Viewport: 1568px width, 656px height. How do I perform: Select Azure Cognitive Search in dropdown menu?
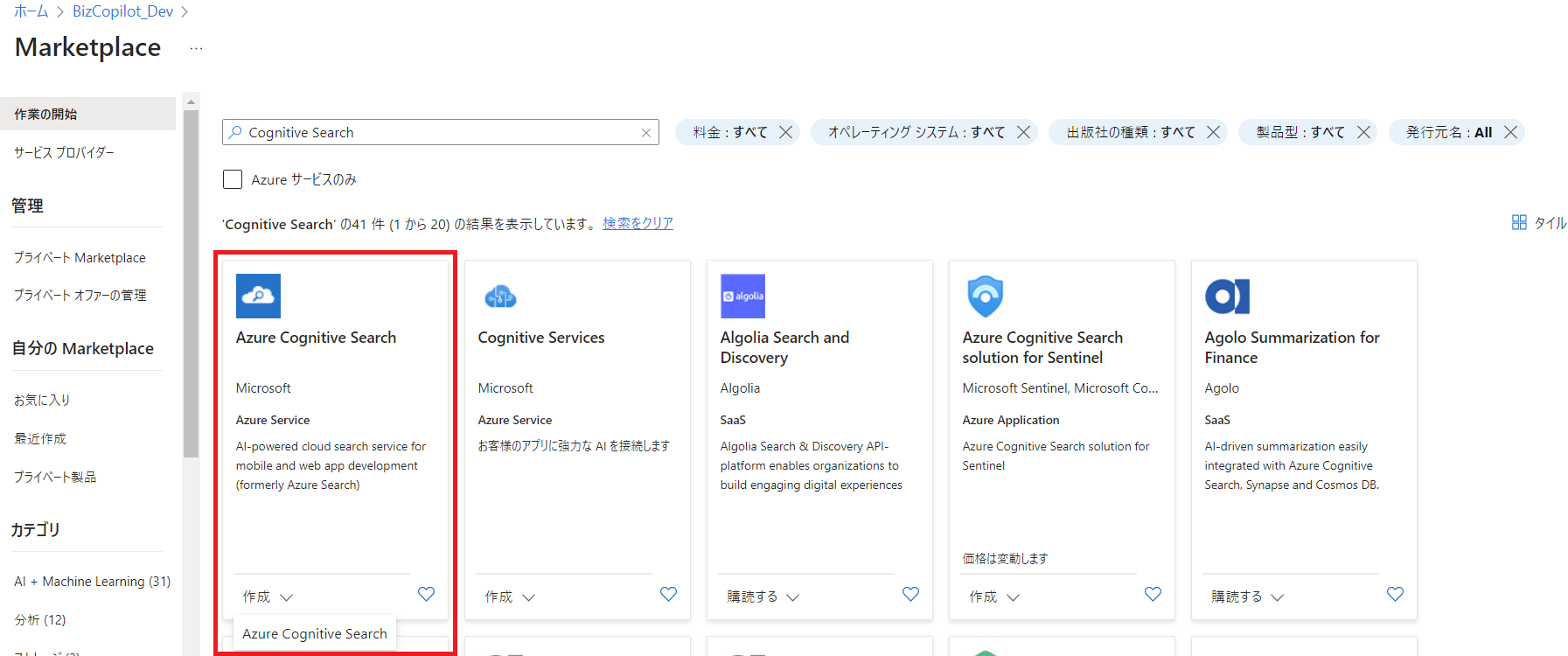(315, 633)
